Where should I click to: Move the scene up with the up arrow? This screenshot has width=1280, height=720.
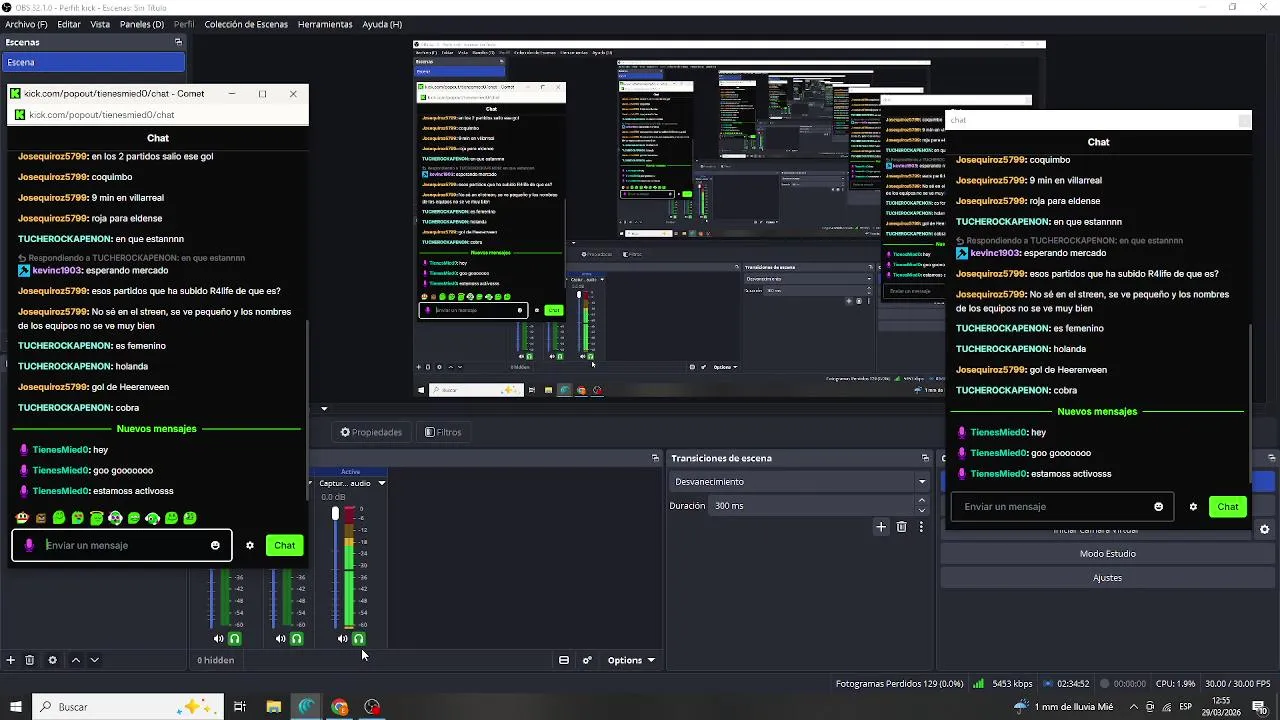pos(75,660)
